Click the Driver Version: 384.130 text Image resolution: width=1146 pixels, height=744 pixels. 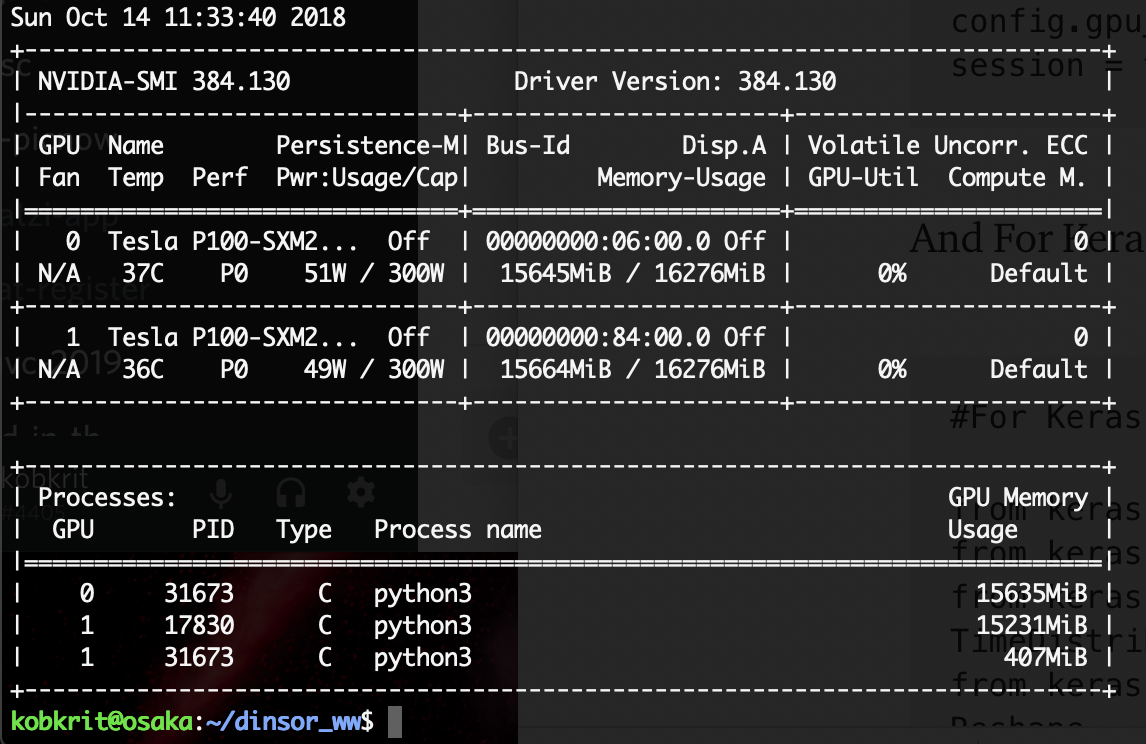(675, 81)
